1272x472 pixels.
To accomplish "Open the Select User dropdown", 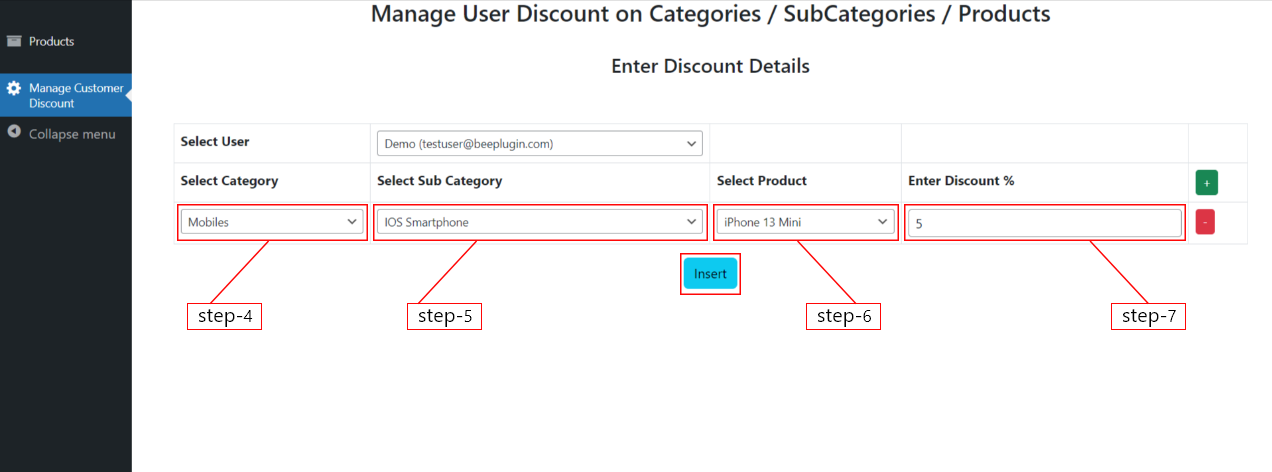I will 539,144.
